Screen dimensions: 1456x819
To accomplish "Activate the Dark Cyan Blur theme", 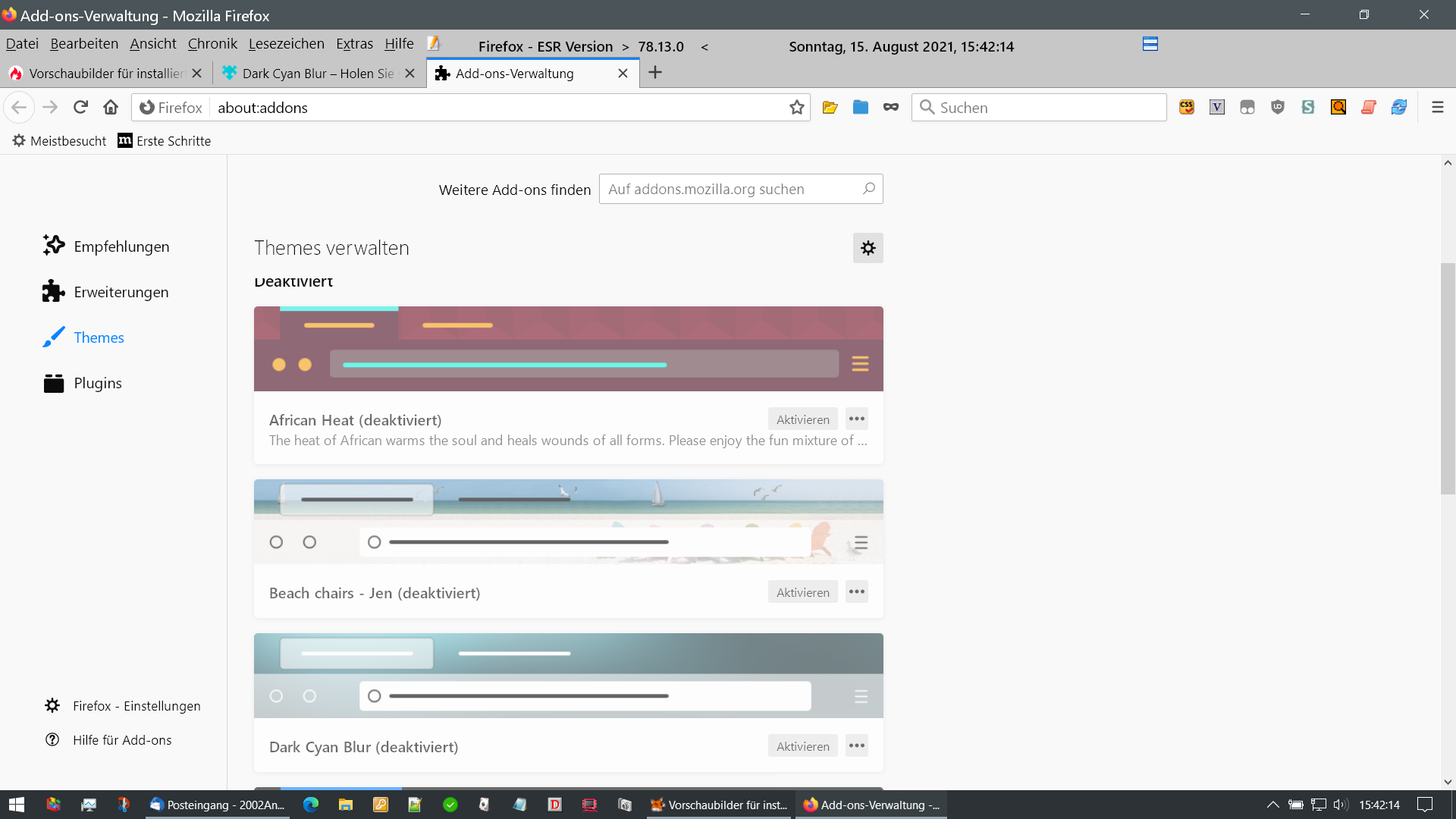I will coord(802,746).
